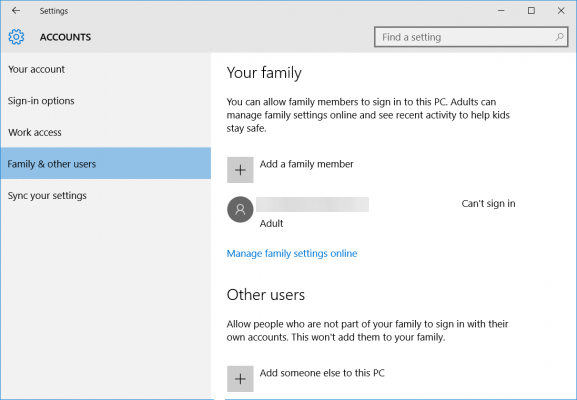Click the Can't sign in status
Image resolution: width=577 pixels, height=400 pixels.
click(488, 203)
